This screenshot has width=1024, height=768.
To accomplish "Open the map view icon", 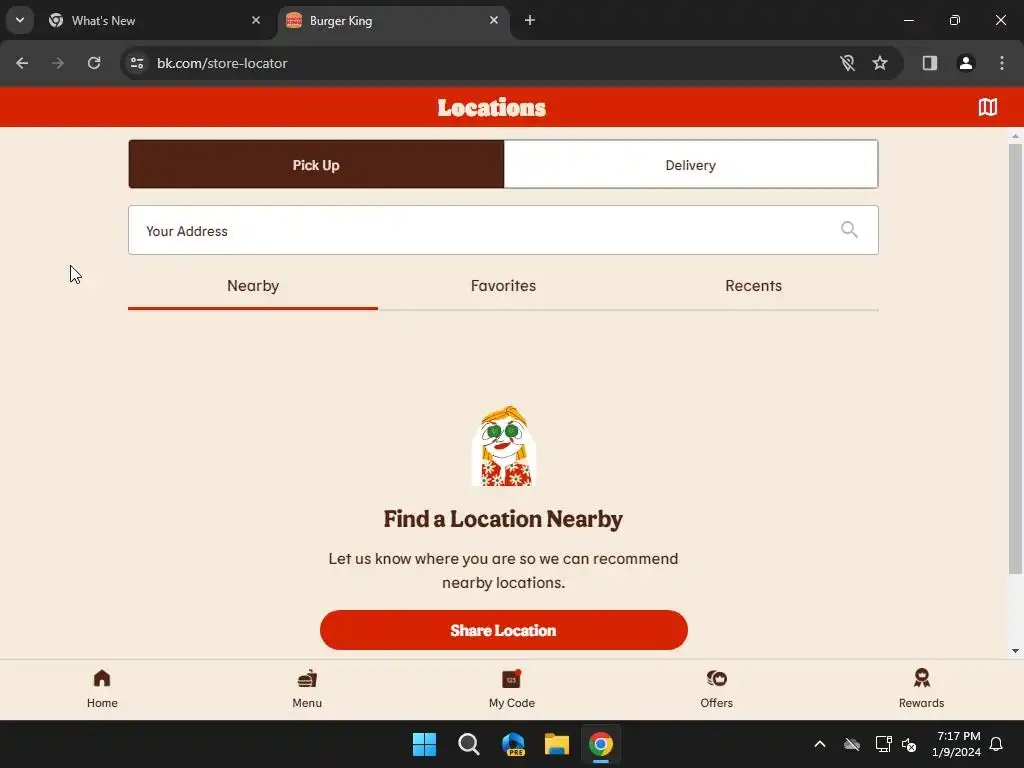I will [987, 107].
